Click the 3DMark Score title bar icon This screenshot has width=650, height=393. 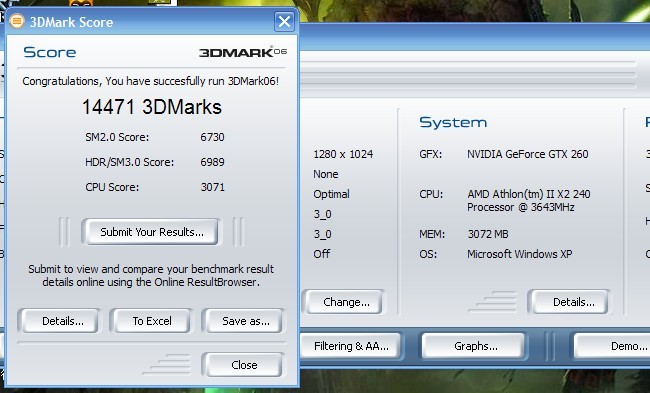coord(17,21)
